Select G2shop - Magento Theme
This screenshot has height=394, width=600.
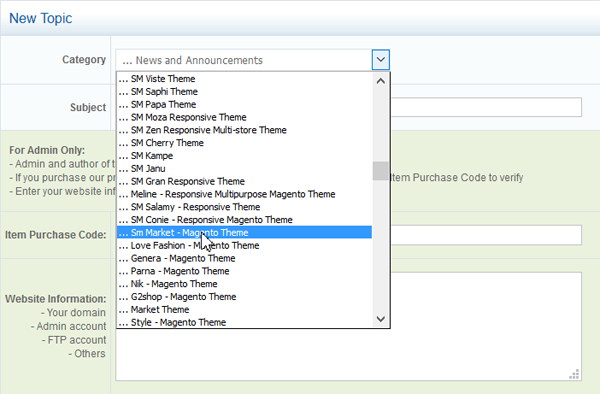point(244,296)
